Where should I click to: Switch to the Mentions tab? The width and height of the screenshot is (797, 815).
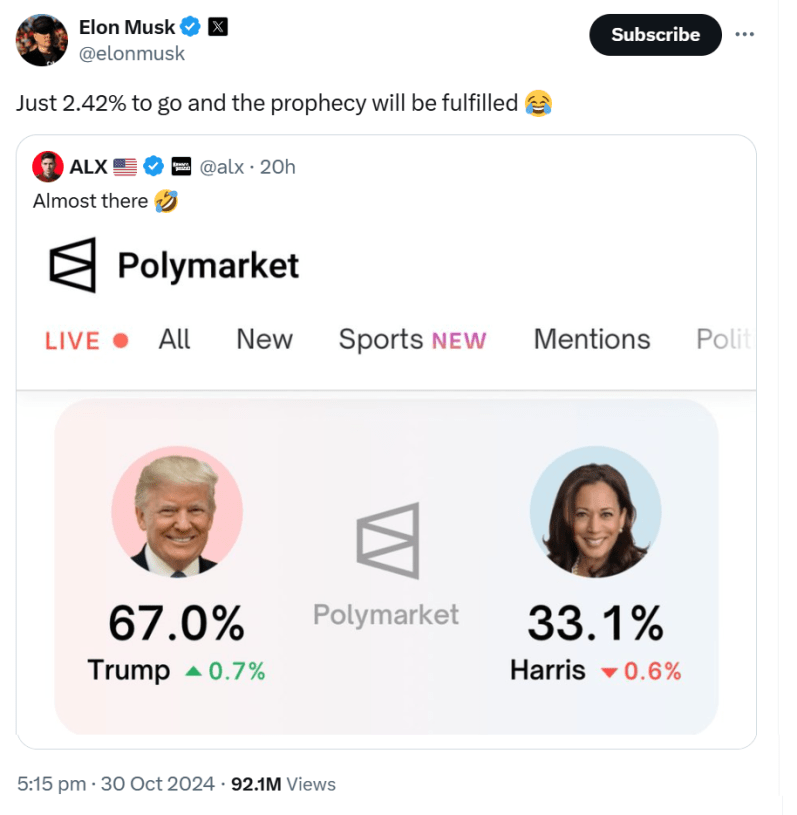[x=591, y=340]
